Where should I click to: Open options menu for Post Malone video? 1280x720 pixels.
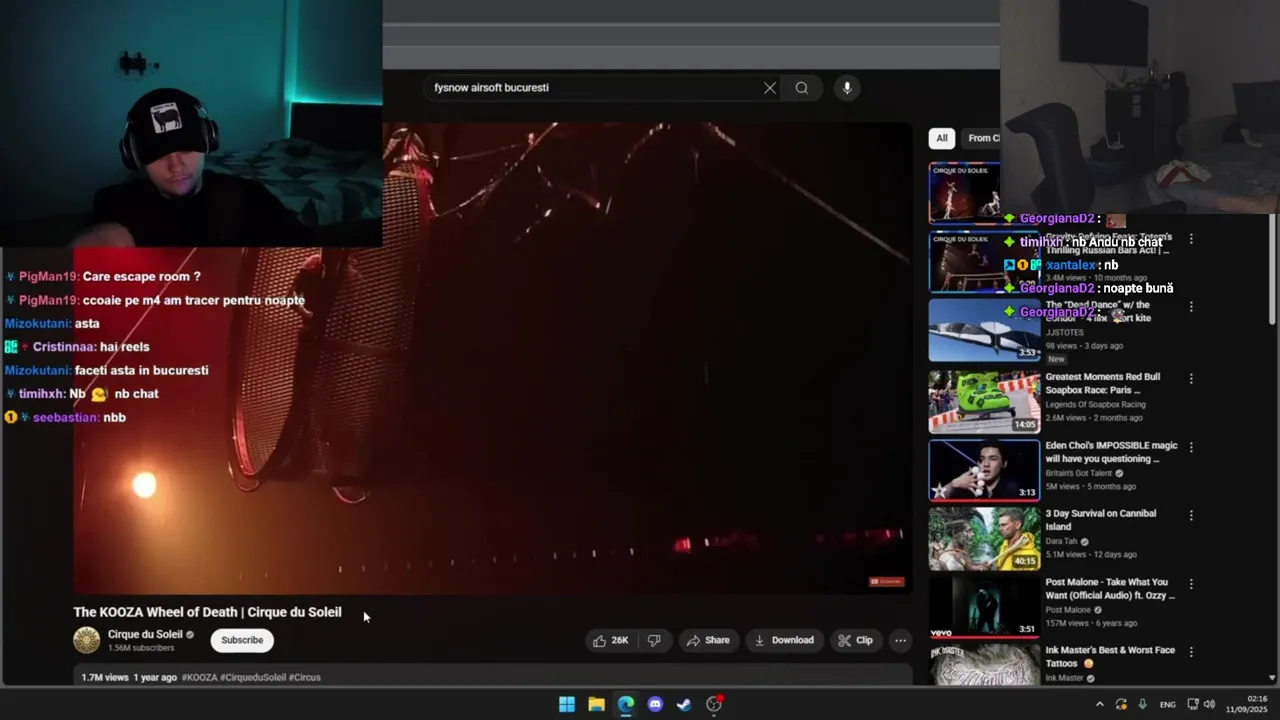coord(1191,583)
